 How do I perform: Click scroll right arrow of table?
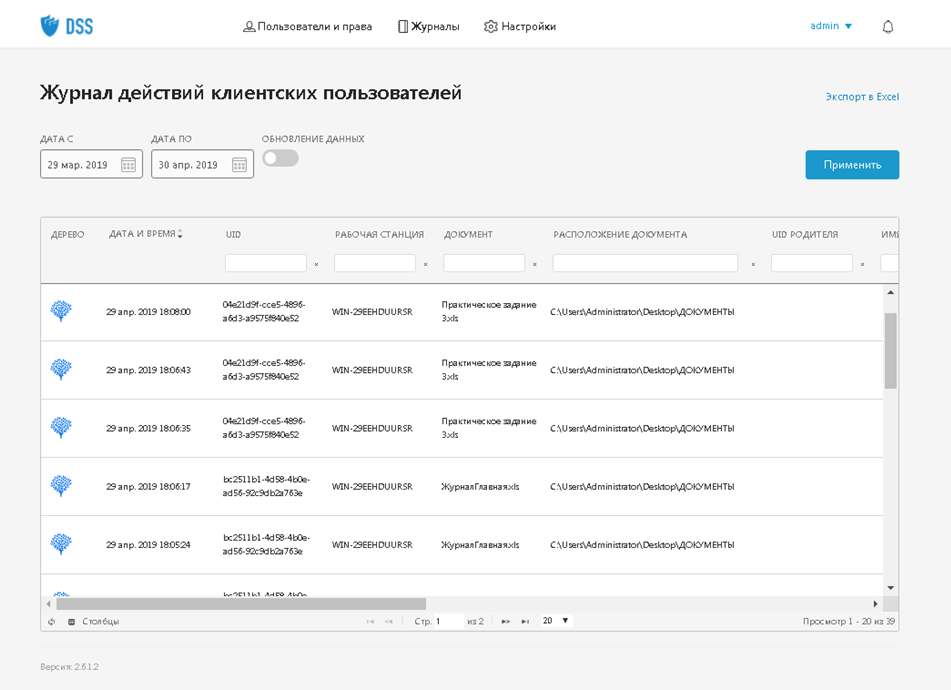875,604
